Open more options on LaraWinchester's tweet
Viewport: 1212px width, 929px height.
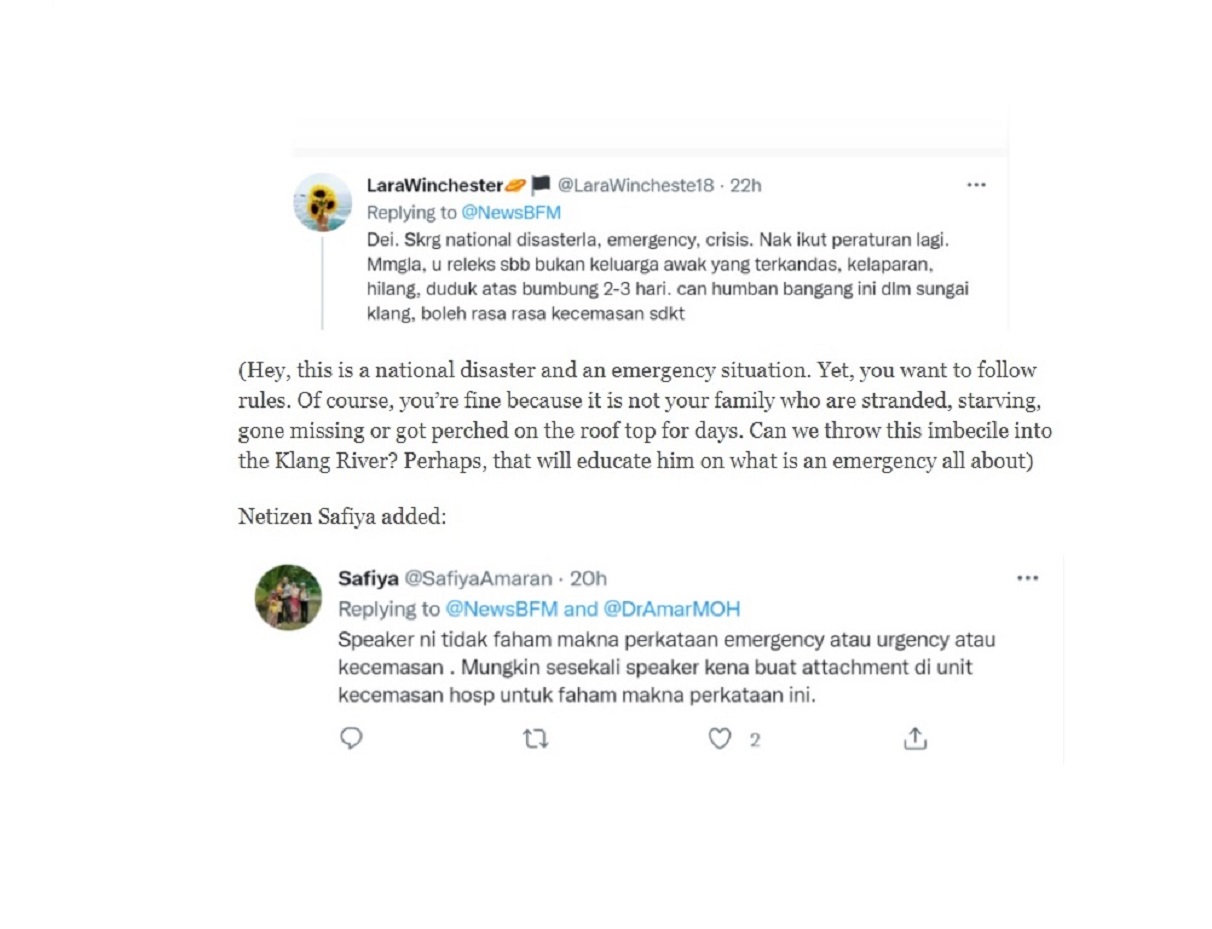point(977,185)
